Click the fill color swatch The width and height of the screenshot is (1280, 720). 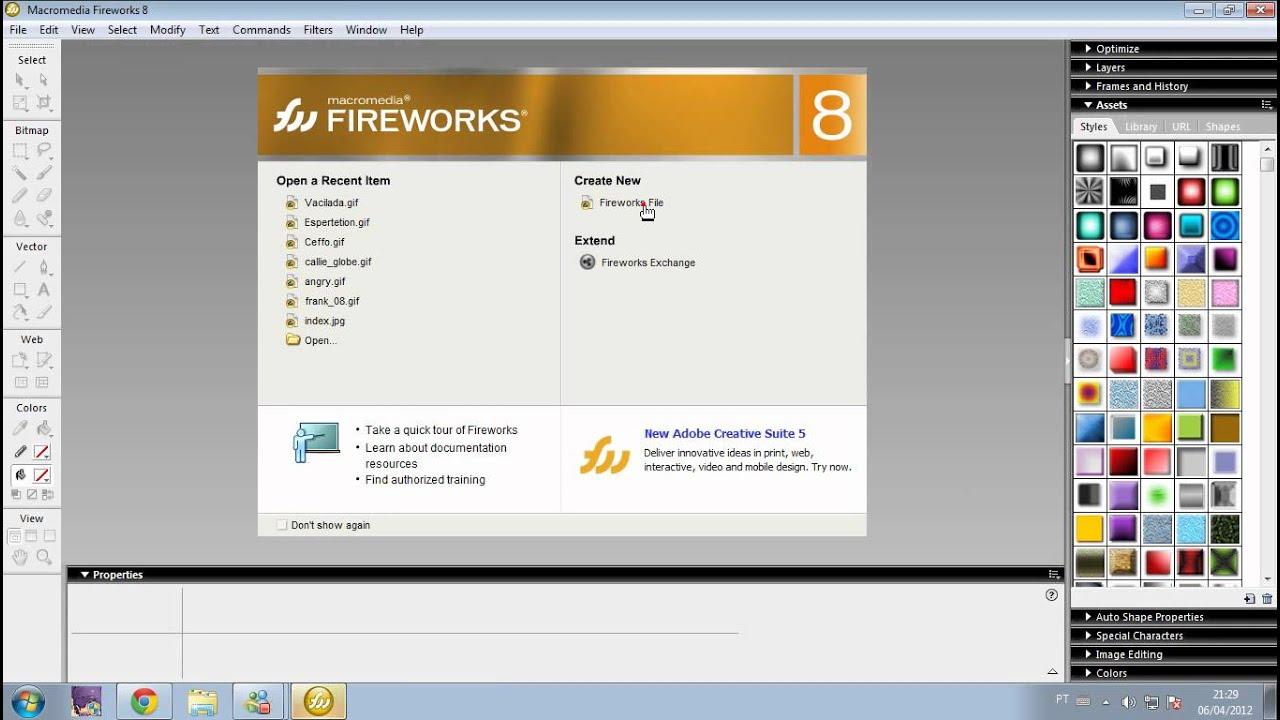click(42, 476)
